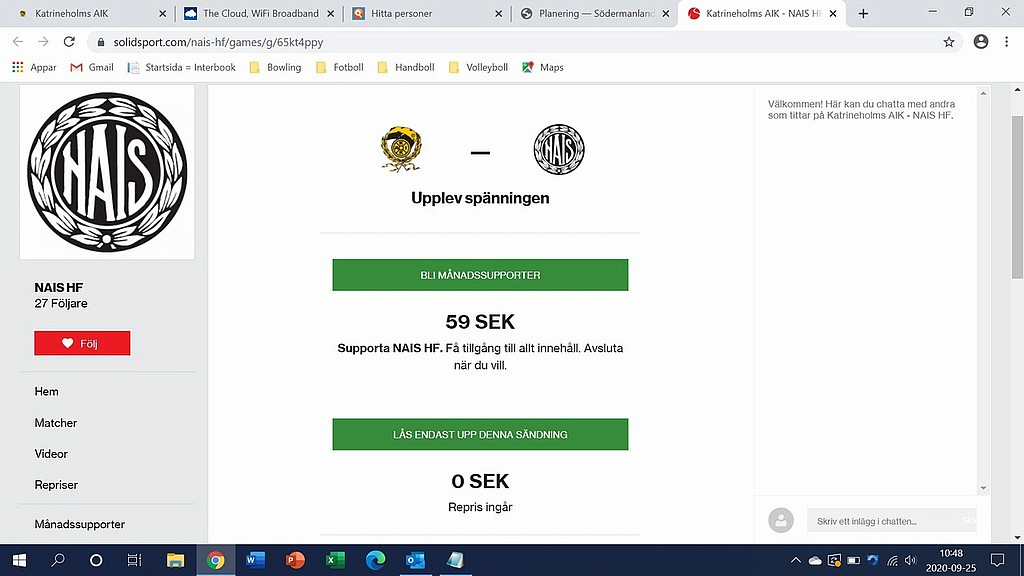Screen dimensions: 1024x576
Task: Expand the Handboll bookmarks folder
Action: (406, 67)
